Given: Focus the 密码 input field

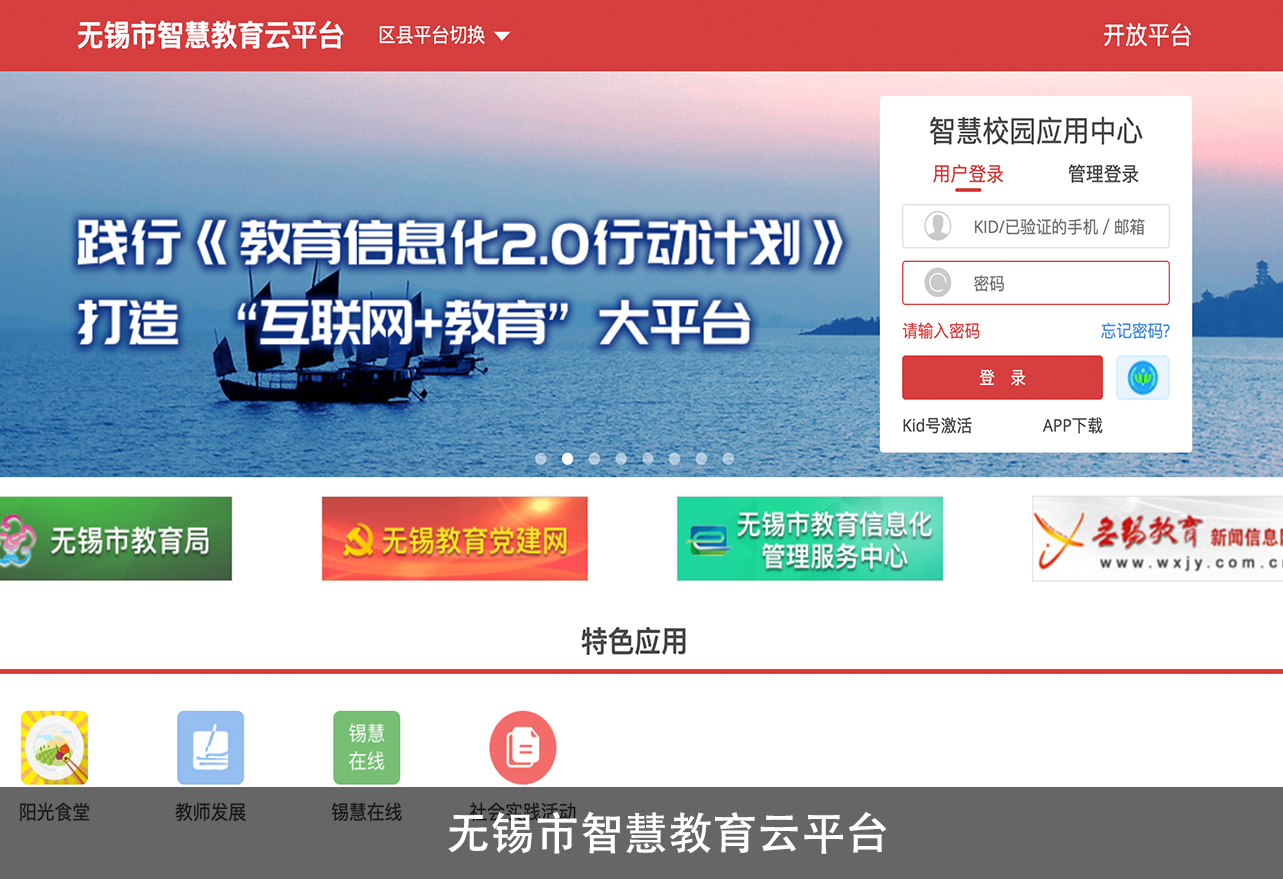Looking at the screenshot, I should point(1036,283).
